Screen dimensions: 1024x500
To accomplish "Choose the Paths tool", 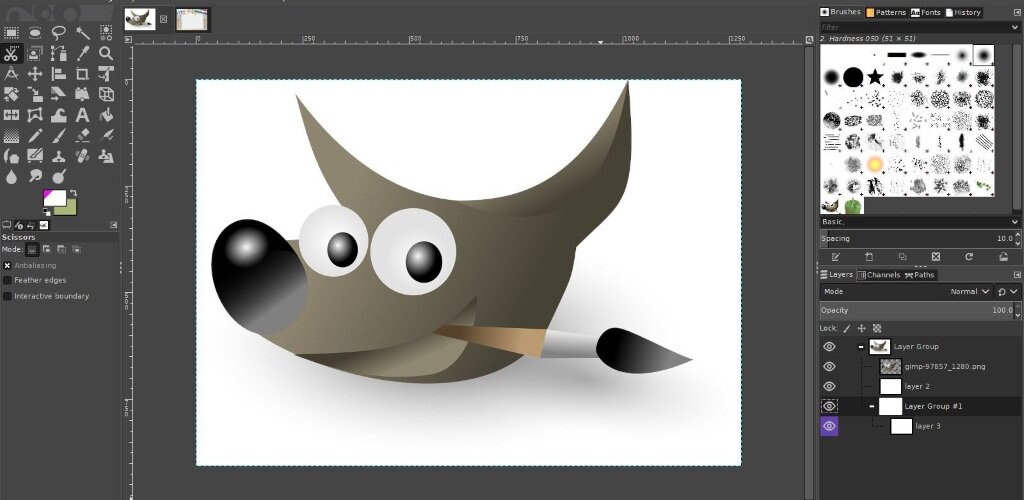I will coord(59,54).
